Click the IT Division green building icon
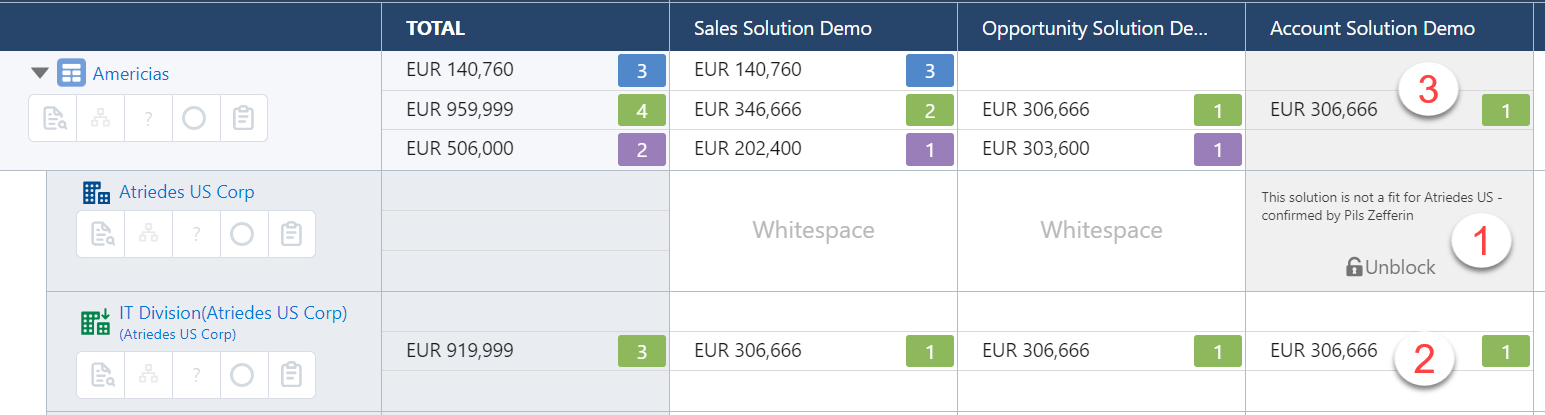1545x415 pixels. (95, 321)
